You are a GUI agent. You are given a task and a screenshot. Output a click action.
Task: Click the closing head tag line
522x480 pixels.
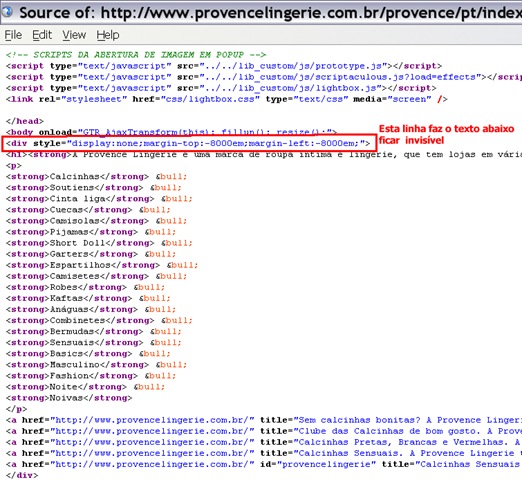pyautogui.click(x=25, y=121)
